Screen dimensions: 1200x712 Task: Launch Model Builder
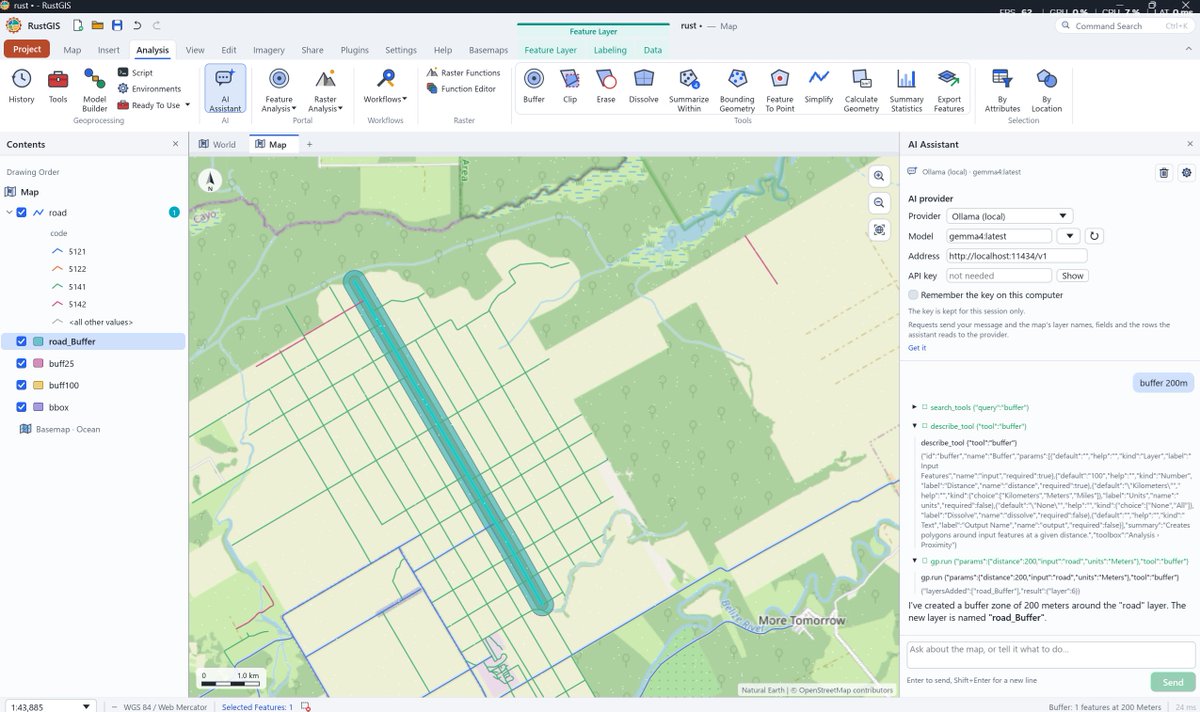94,90
